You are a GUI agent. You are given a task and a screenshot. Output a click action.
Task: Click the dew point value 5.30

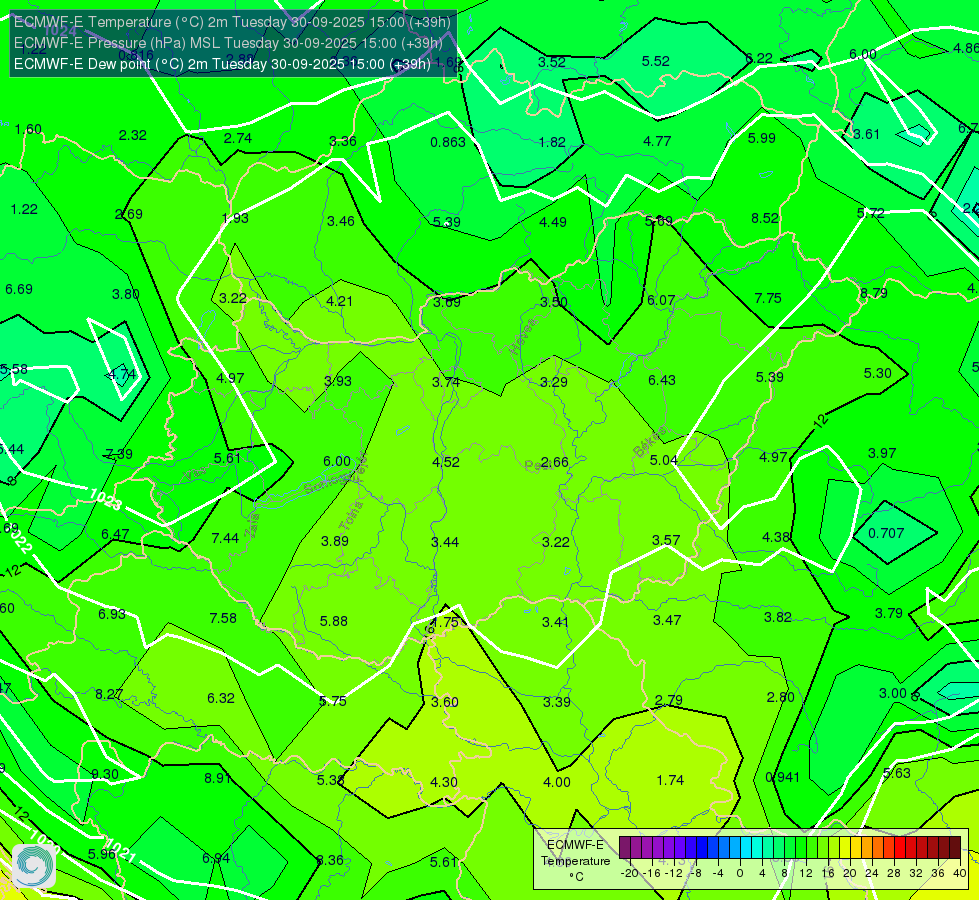877,373
